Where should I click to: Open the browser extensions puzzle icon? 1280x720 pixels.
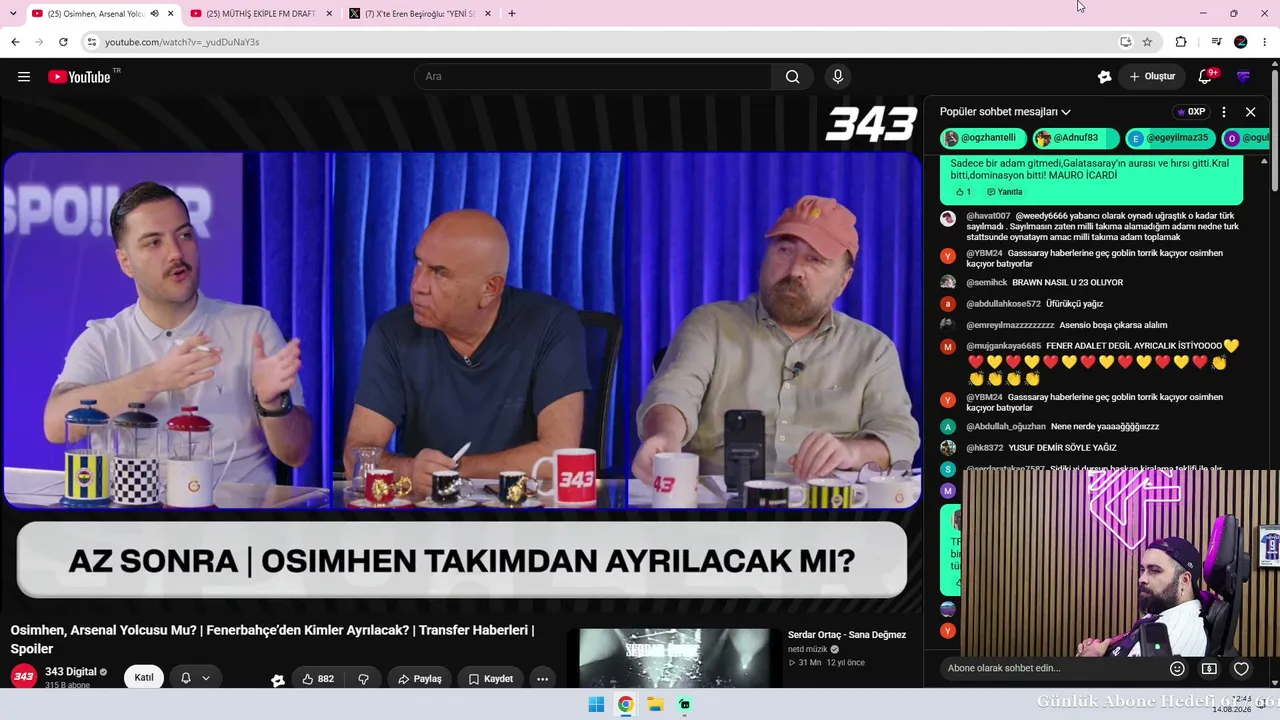(1181, 42)
